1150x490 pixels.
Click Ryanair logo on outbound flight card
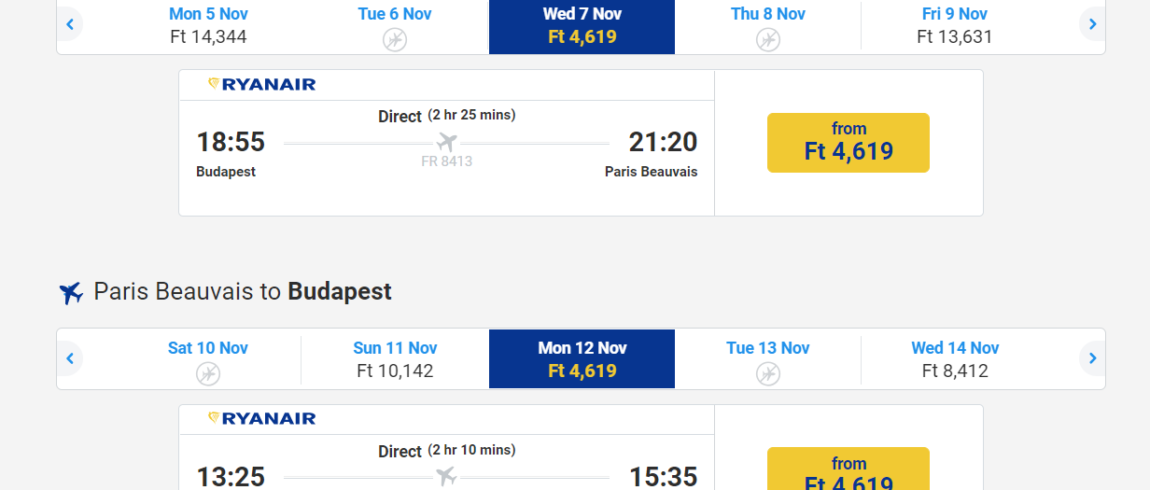[262, 84]
